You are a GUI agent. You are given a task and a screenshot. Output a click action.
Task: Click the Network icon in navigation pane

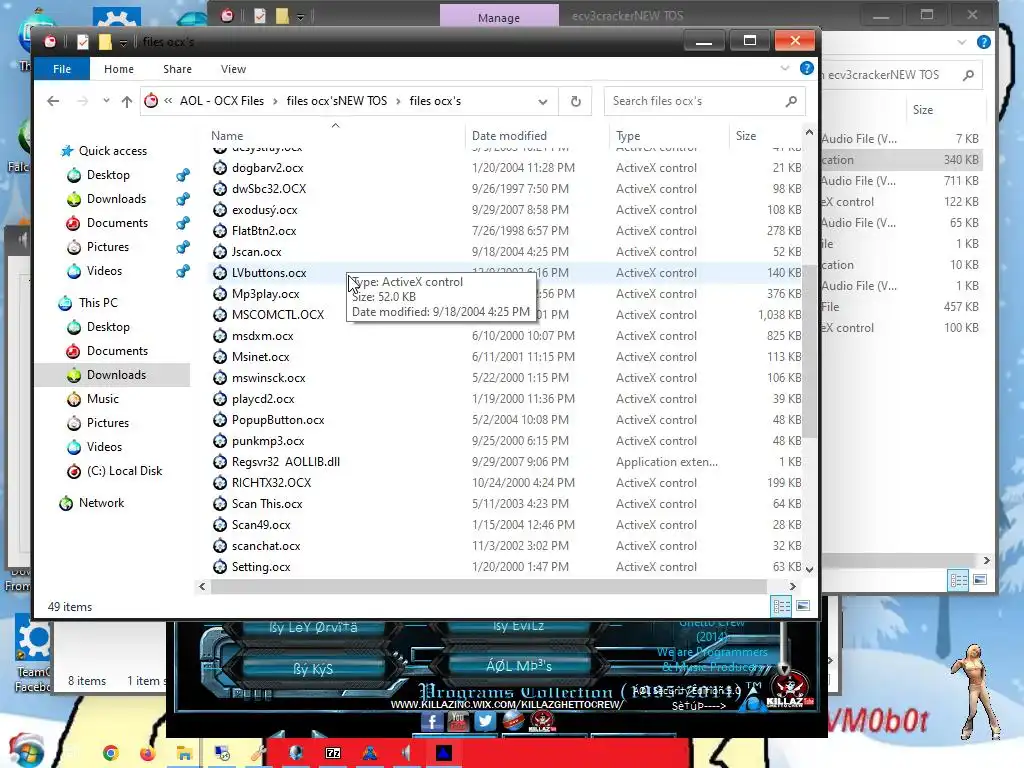[x=66, y=503]
